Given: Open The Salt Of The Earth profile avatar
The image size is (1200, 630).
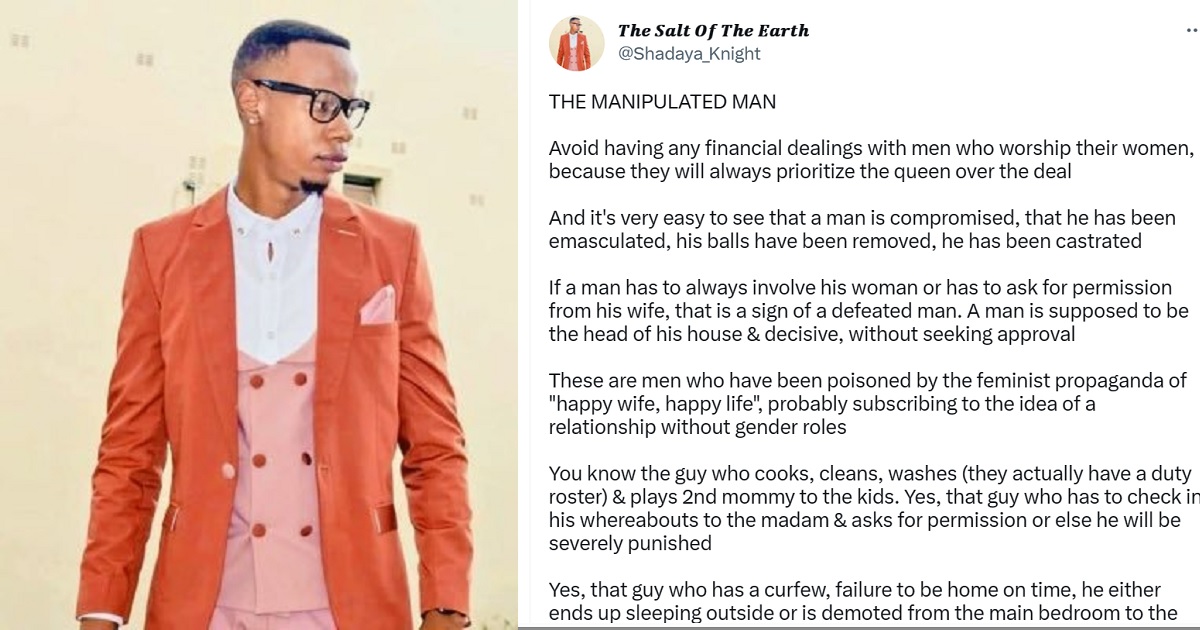Looking at the screenshot, I should point(577,43).
